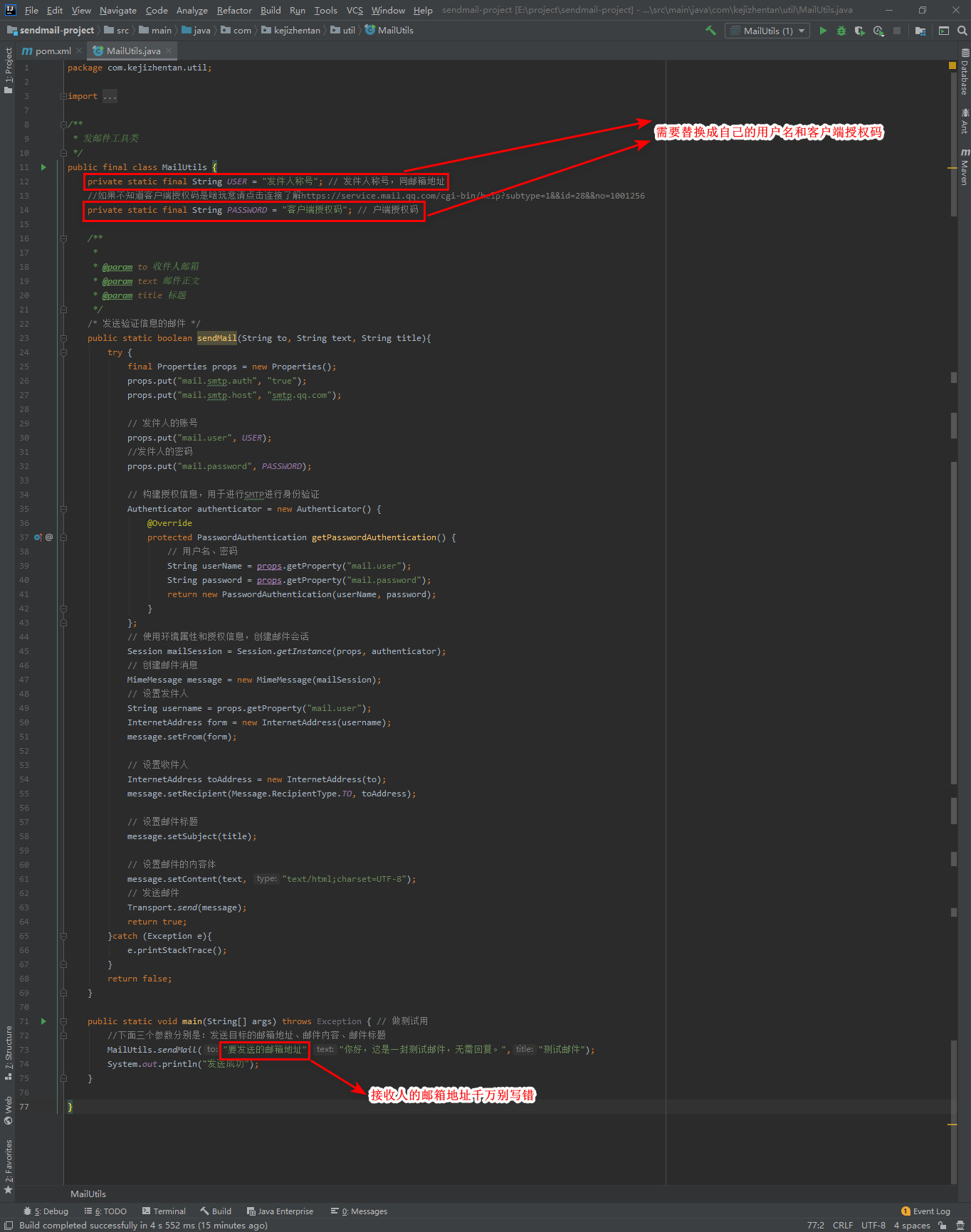This screenshot has height=1232, width=971.
Task: Open the Messages tool window
Action: tap(359, 1211)
